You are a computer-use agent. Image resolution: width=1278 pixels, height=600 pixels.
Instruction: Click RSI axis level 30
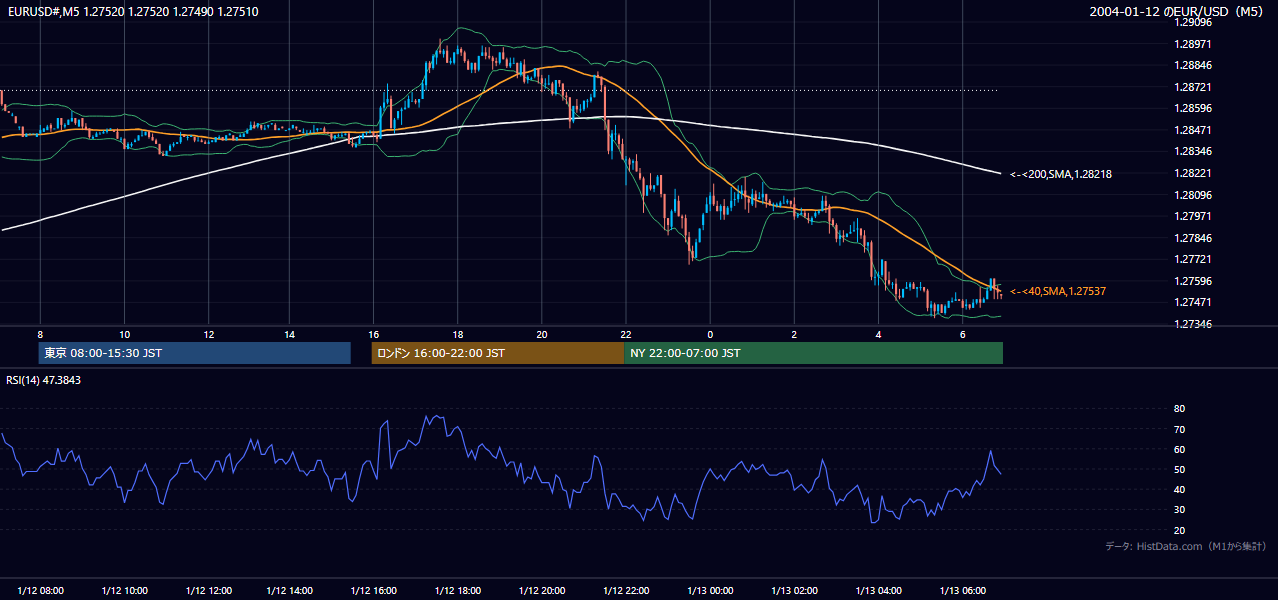click(x=1179, y=510)
